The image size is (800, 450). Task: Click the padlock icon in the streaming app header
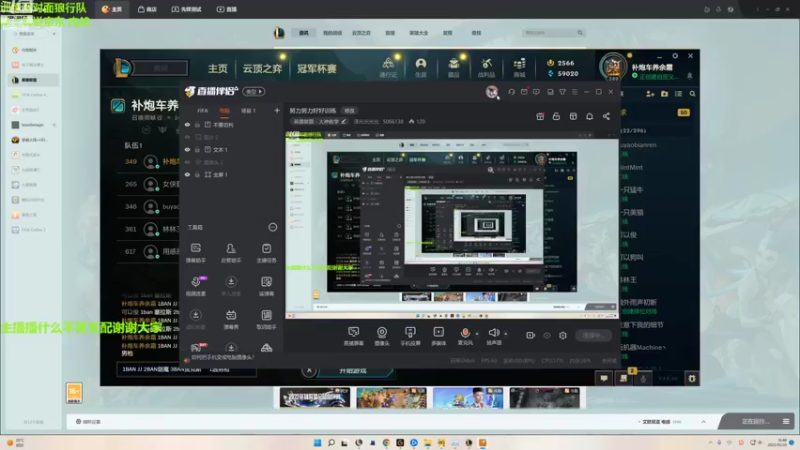click(x=556, y=116)
